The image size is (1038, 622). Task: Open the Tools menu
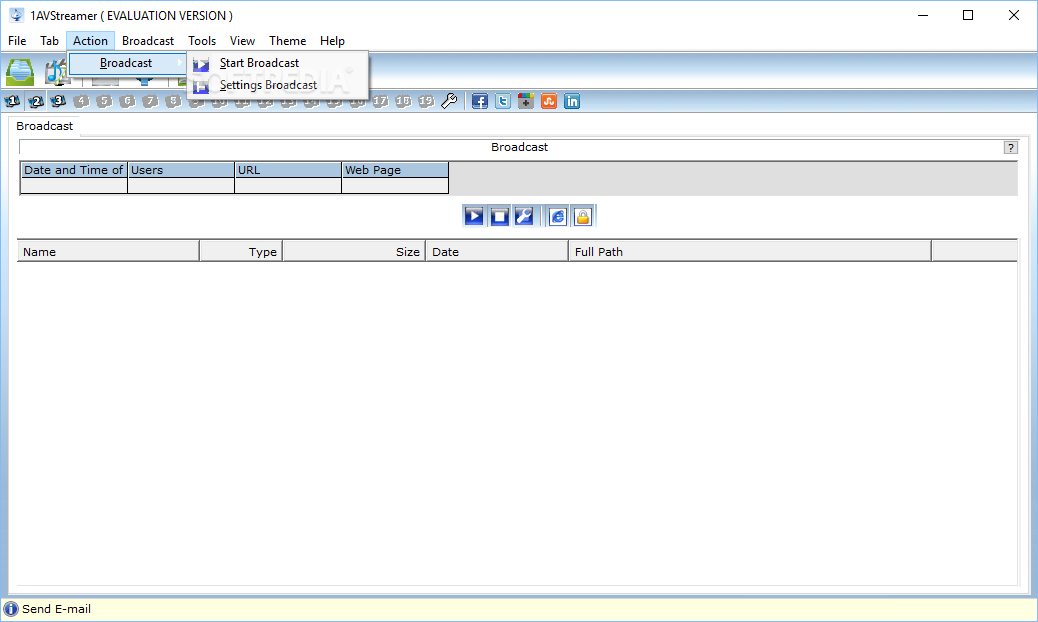pos(202,41)
